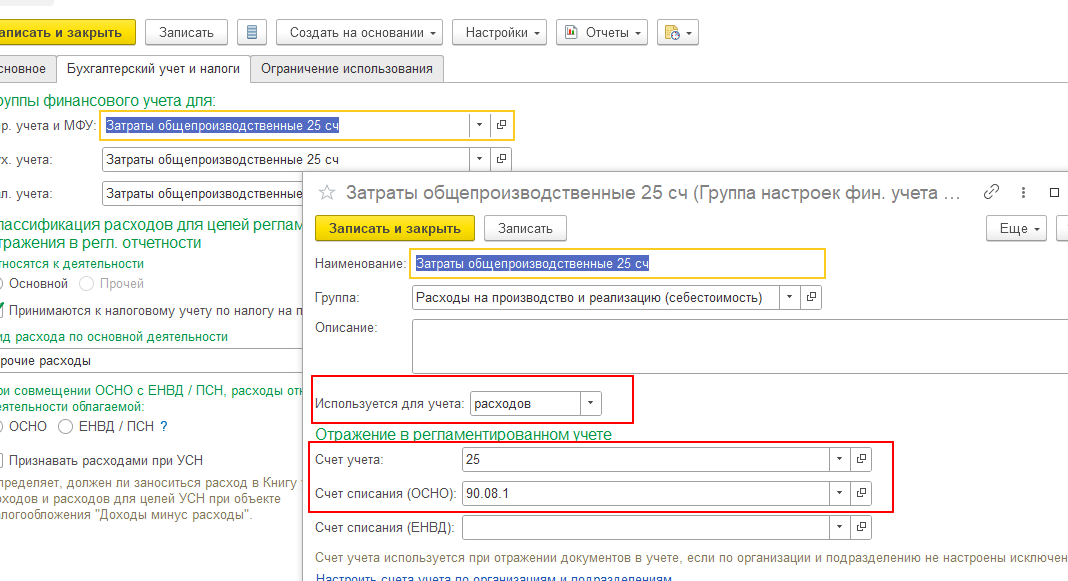The width and height of the screenshot is (1068, 581).
Task: Choose the ЕНВД / ПСН radio option
Action: (65, 426)
